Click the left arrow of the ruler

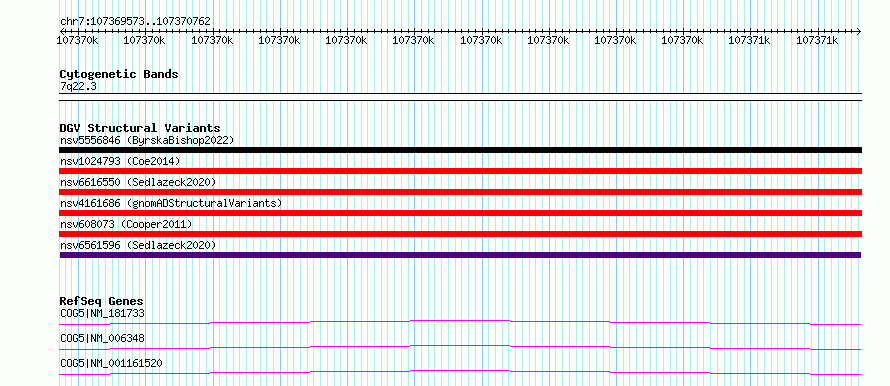pos(62,31)
